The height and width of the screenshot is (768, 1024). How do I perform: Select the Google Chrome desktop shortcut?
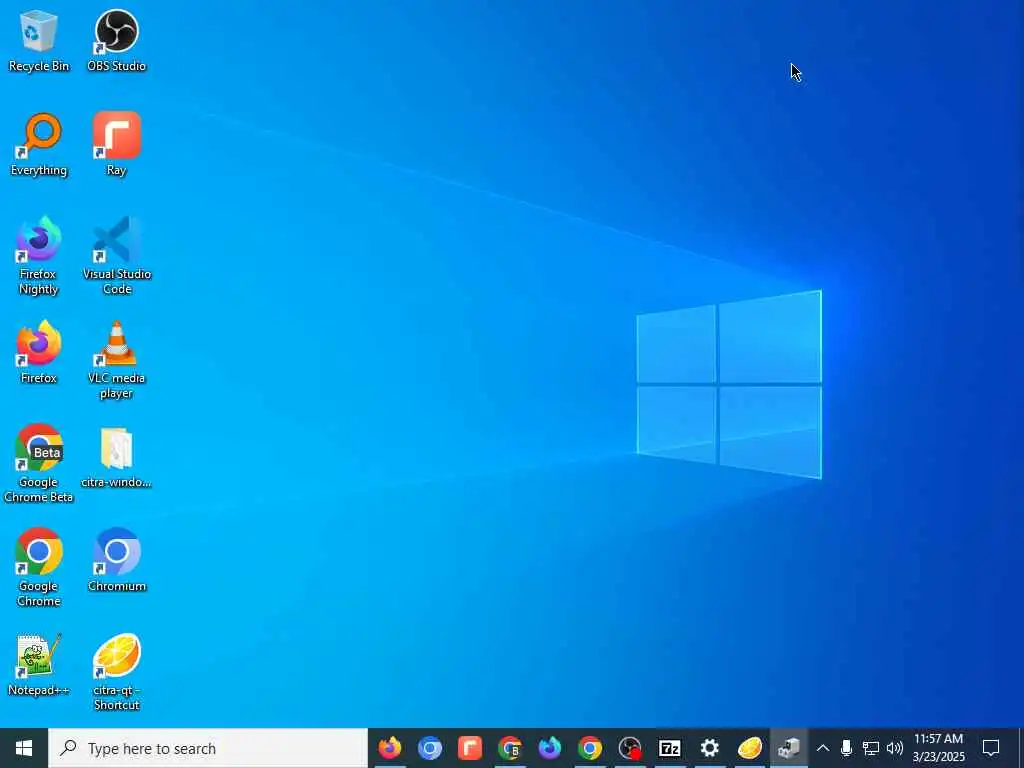point(39,568)
